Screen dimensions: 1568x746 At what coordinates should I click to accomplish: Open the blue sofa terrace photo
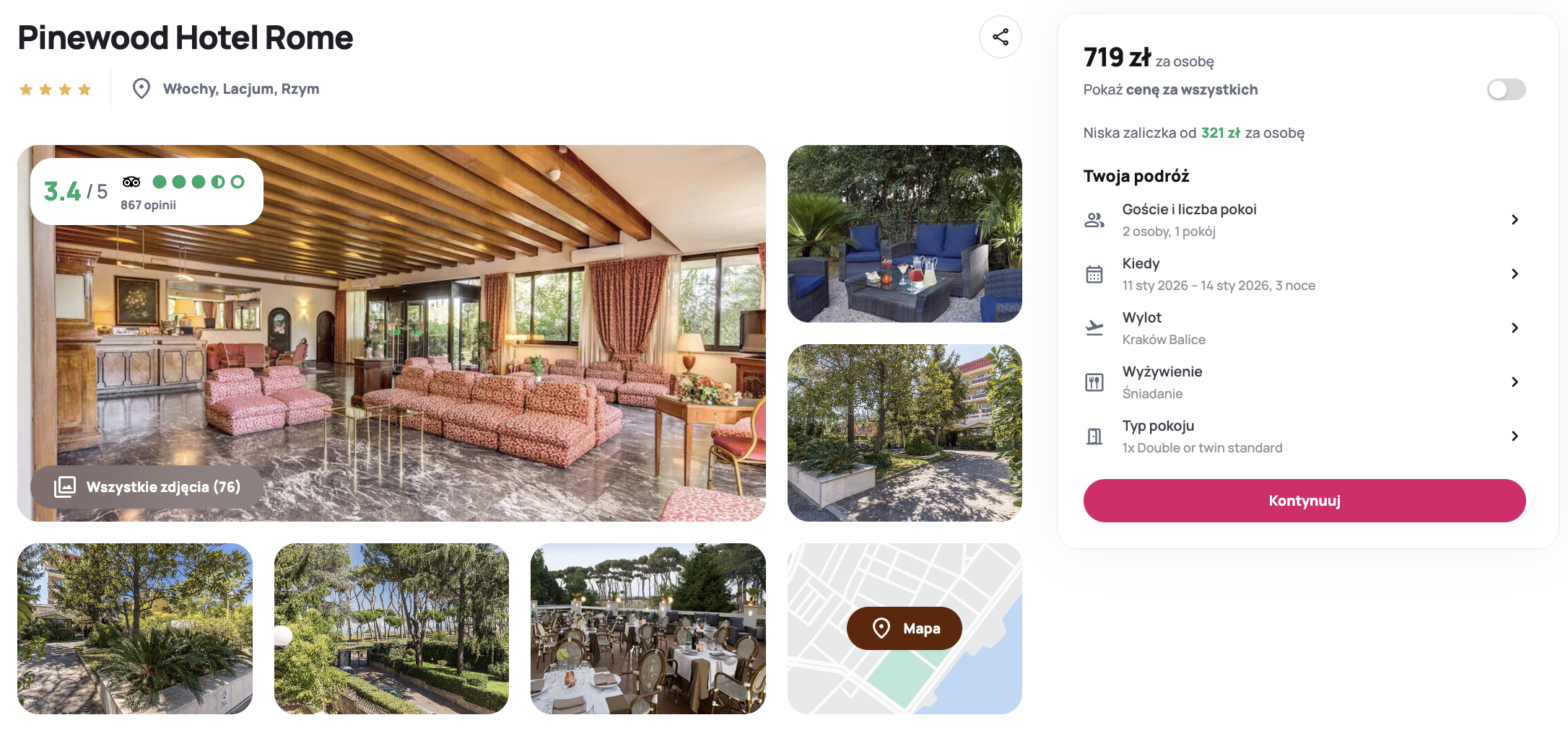click(905, 234)
